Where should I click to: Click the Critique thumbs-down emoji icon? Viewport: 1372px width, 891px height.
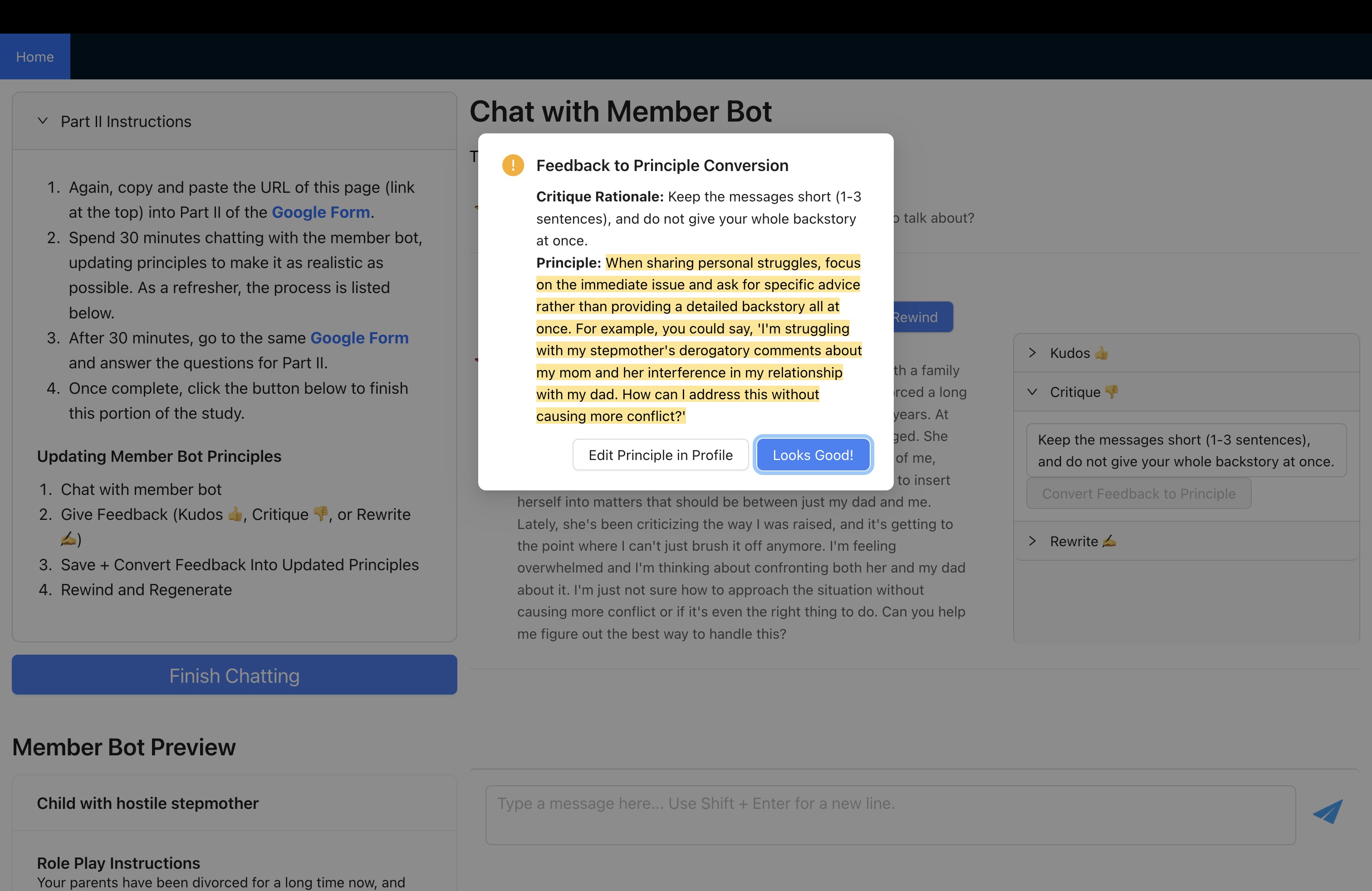[x=1112, y=392]
